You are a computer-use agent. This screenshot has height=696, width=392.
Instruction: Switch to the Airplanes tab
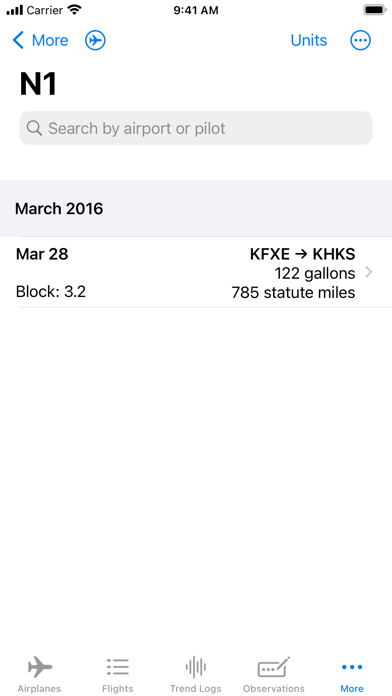pyautogui.click(x=40, y=674)
